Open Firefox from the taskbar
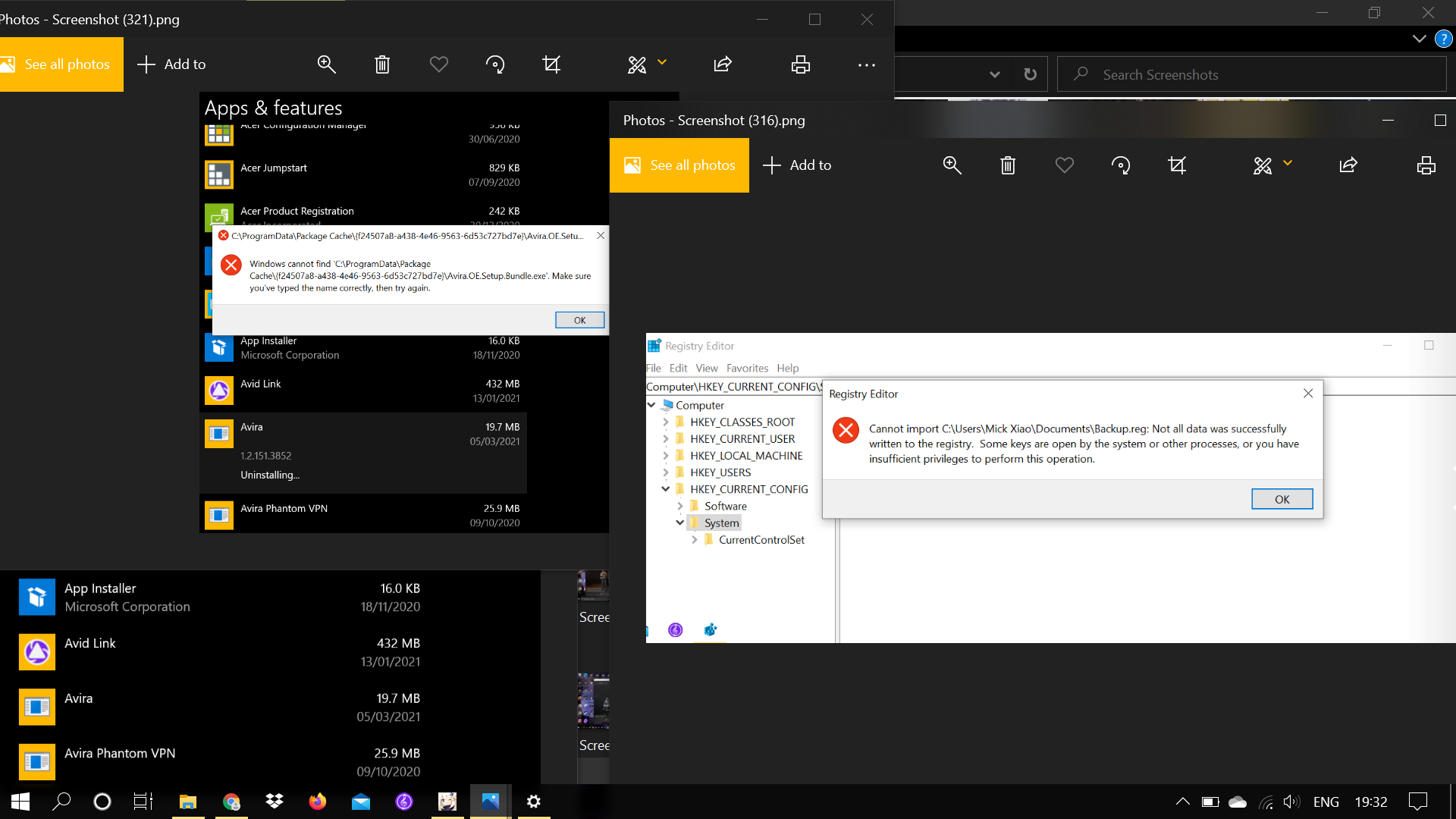Screen dimensions: 1456x819 coord(318,802)
